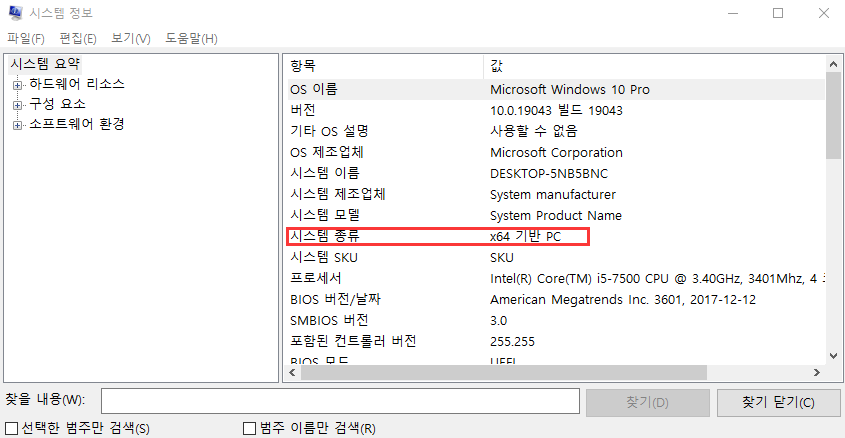The width and height of the screenshot is (845, 438).
Task: Select 시스템 요약 in the tree
Action: pyautogui.click(x=44, y=64)
